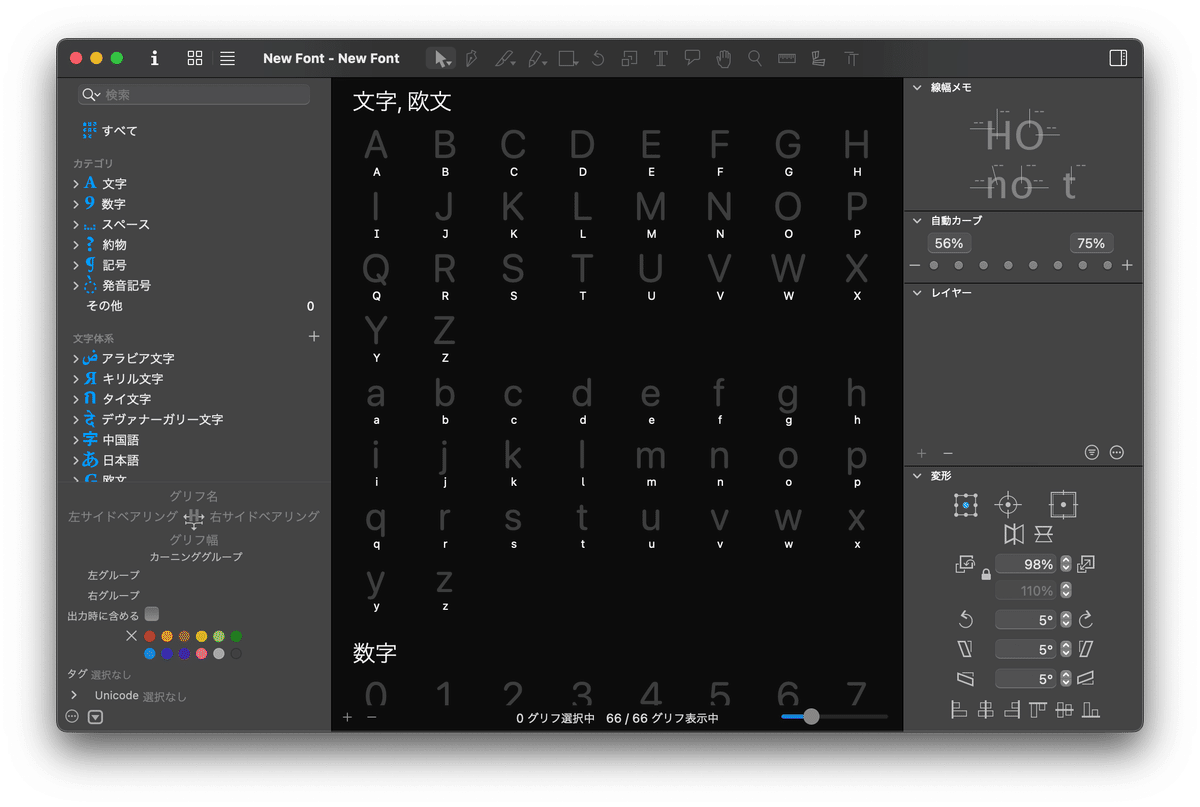
Task: Add glyph with bottom plus button
Action: 347,717
